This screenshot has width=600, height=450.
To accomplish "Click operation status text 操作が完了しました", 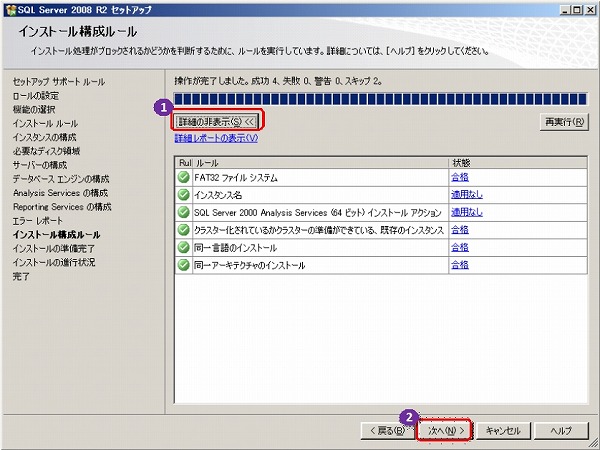I will click(278, 81).
